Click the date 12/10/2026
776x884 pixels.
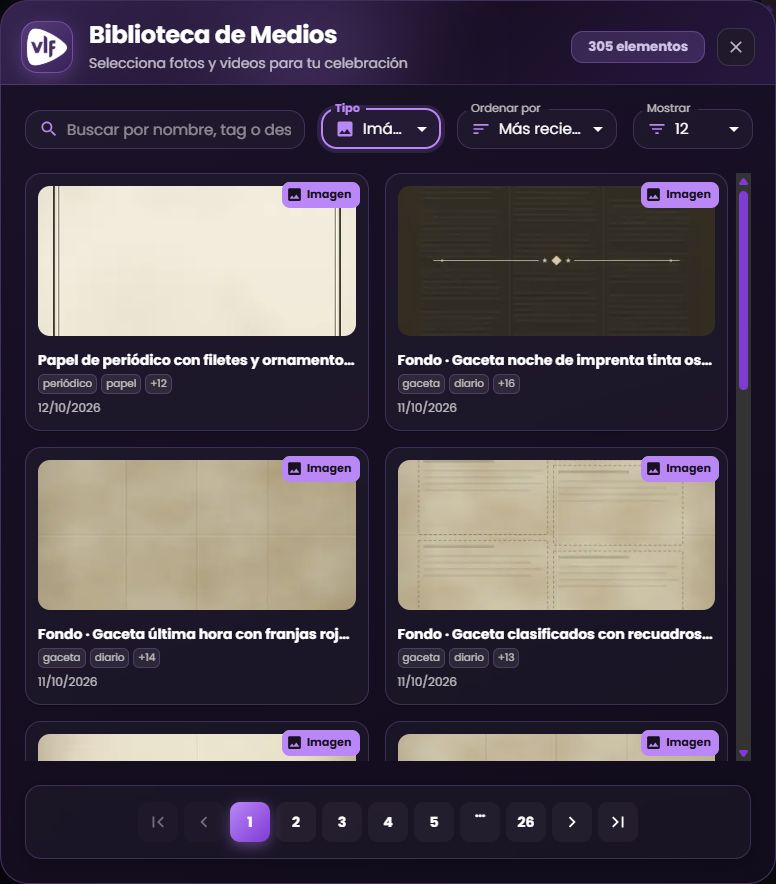click(69, 408)
